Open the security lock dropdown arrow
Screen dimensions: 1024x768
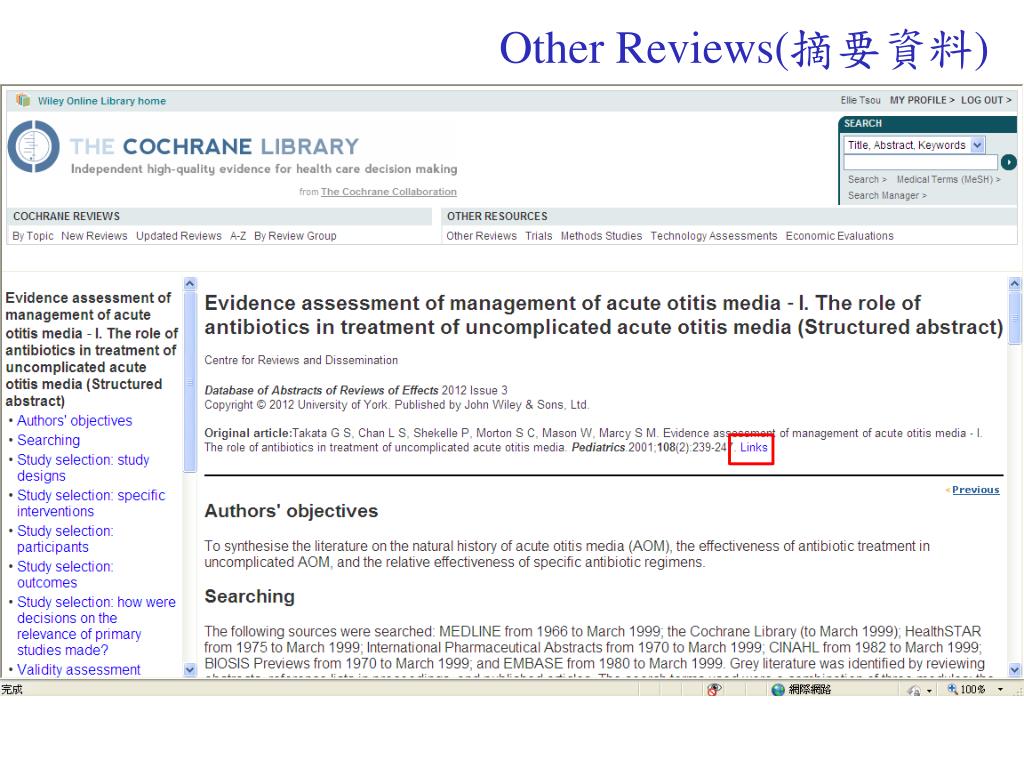click(929, 690)
